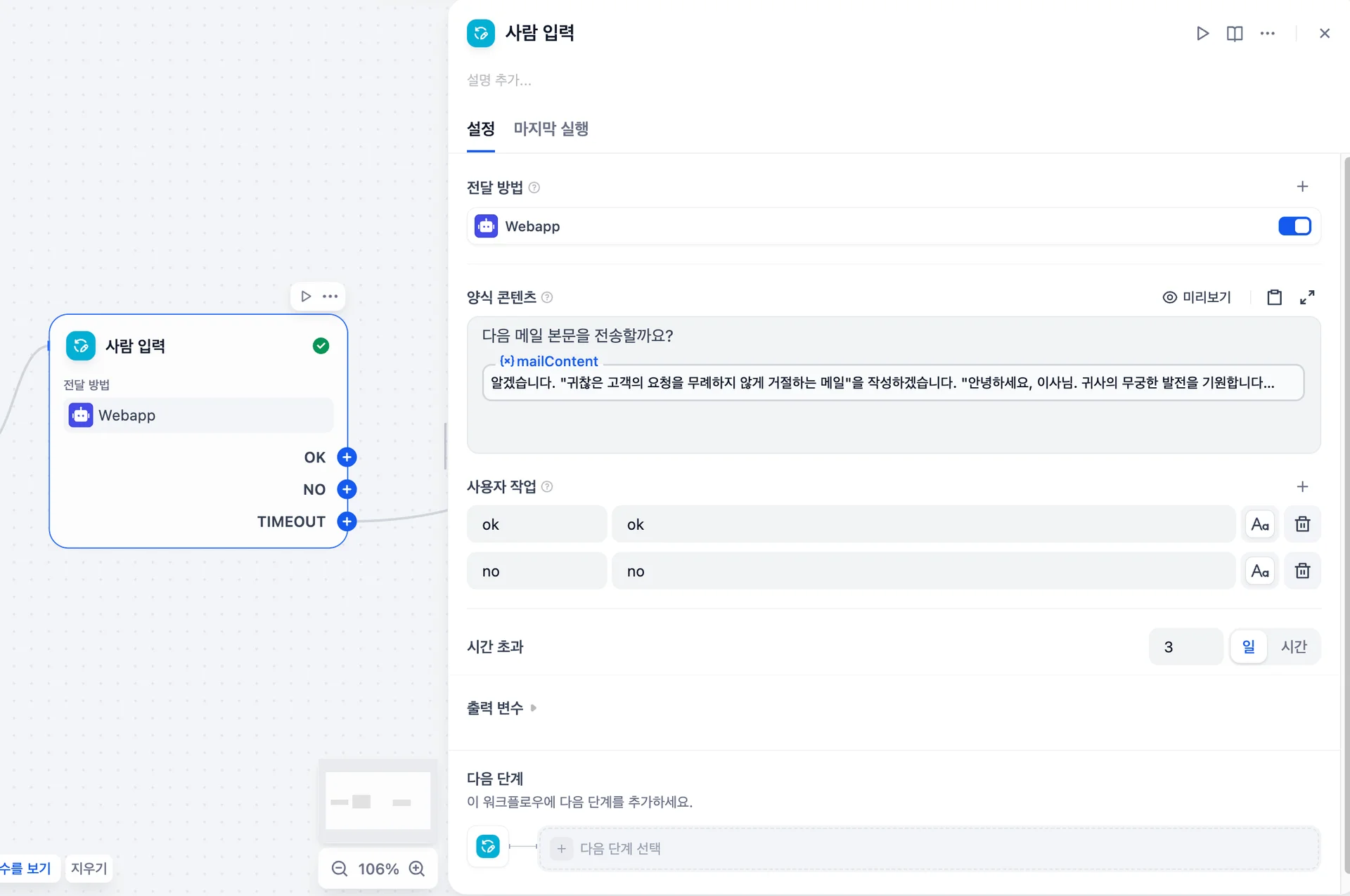Select 시간 (hours) as timeout unit
This screenshot has height=896, width=1350.
point(1294,647)
